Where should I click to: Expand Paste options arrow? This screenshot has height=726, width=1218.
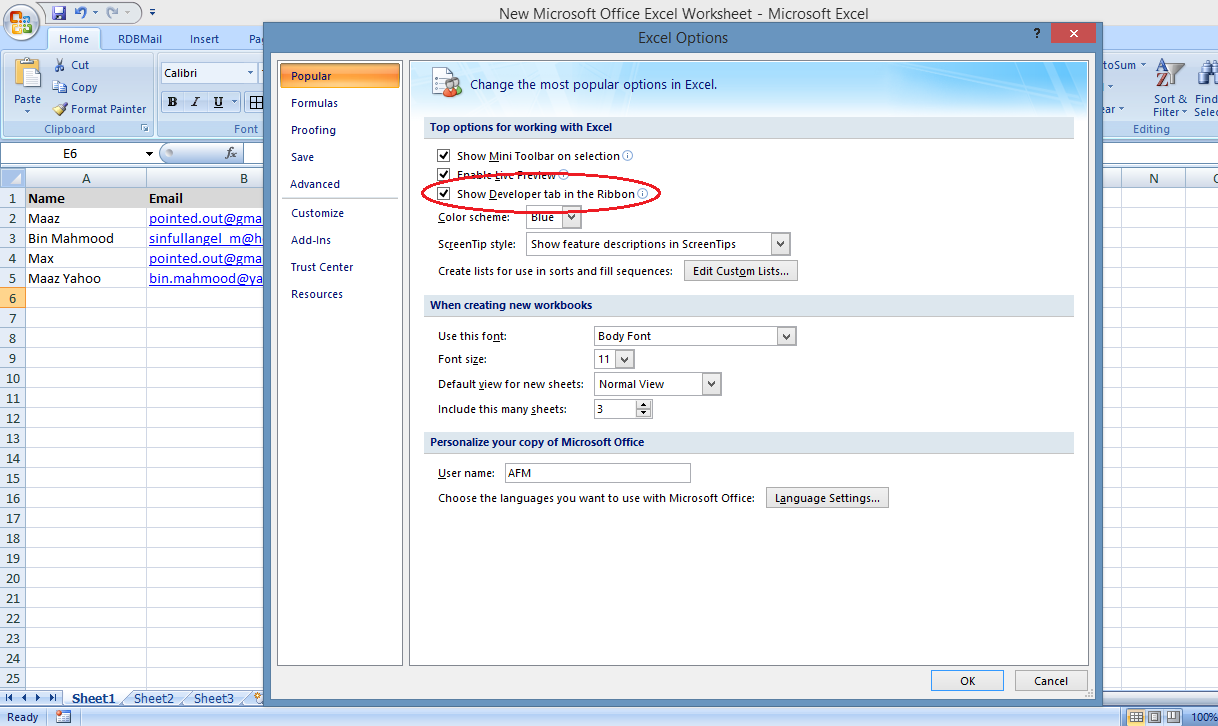coord(28,111)
